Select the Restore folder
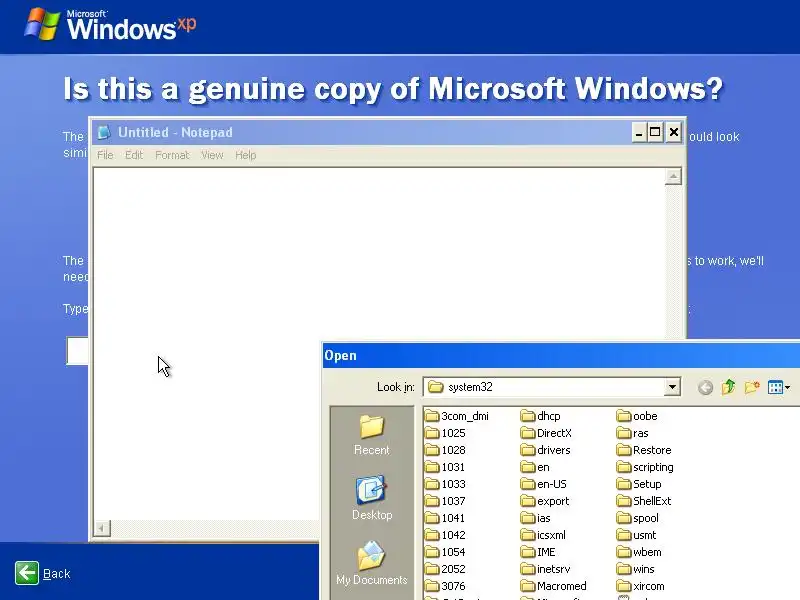 pos(644,450)
